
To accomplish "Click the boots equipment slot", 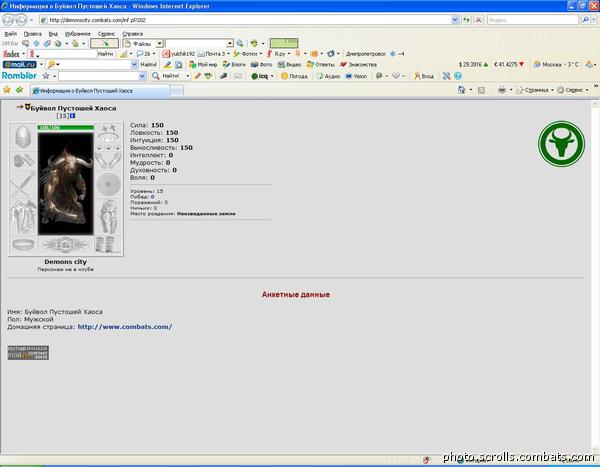I will point(108,245).
